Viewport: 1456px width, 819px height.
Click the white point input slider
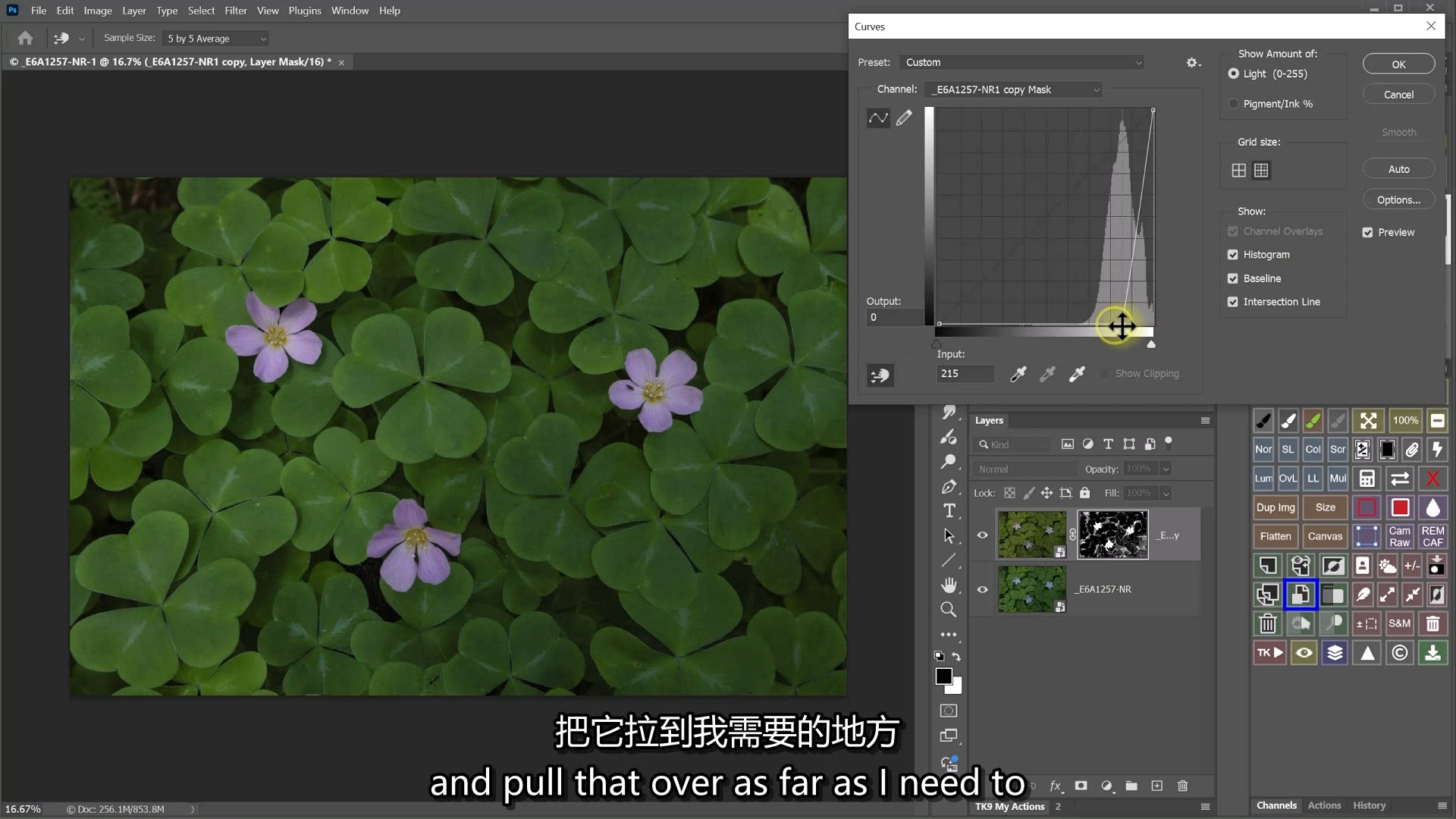pos(1151,345)
